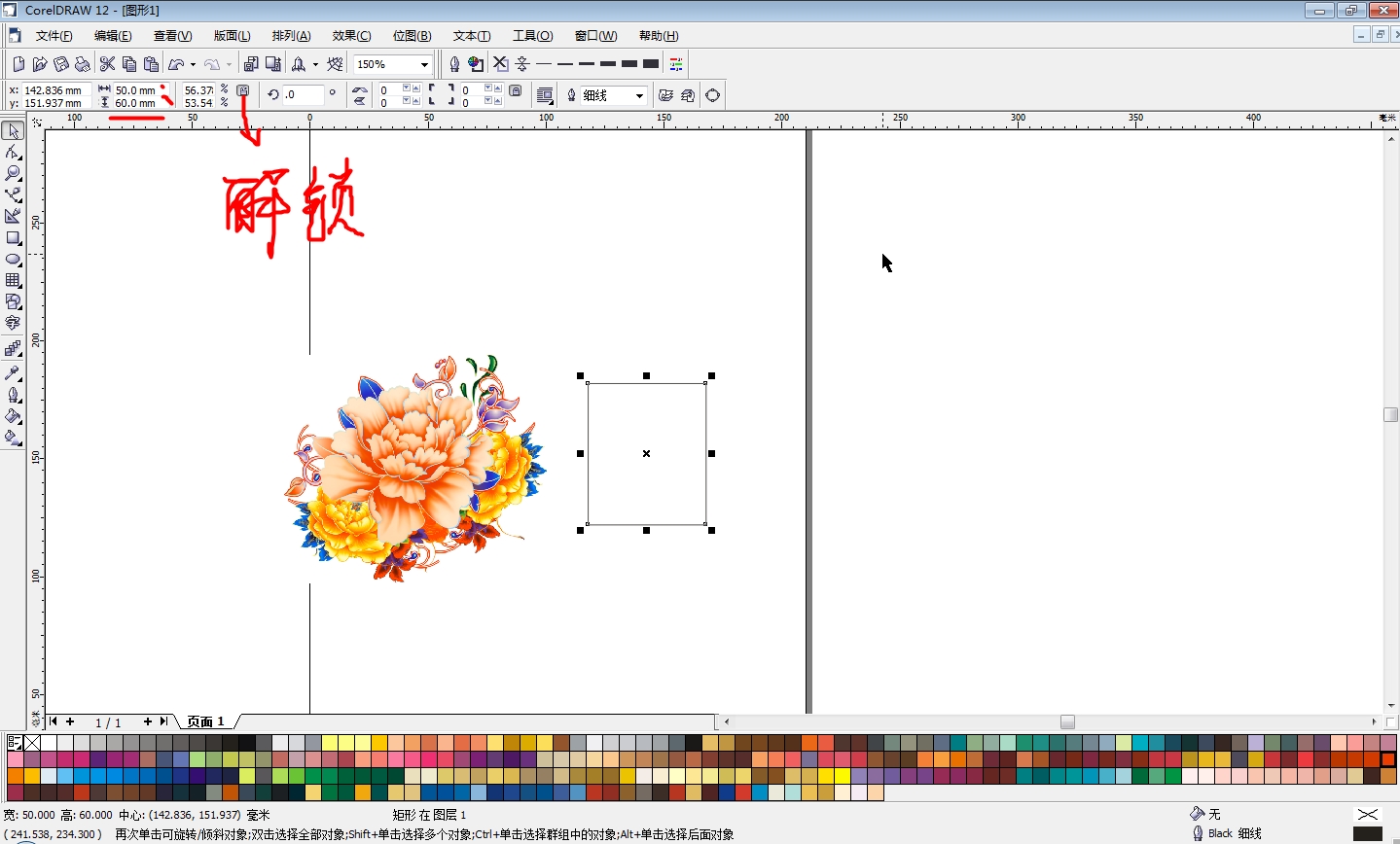1400x844 pixels.
Task: Expand the application launcher dropdown arrow
Action: [315, 64]
